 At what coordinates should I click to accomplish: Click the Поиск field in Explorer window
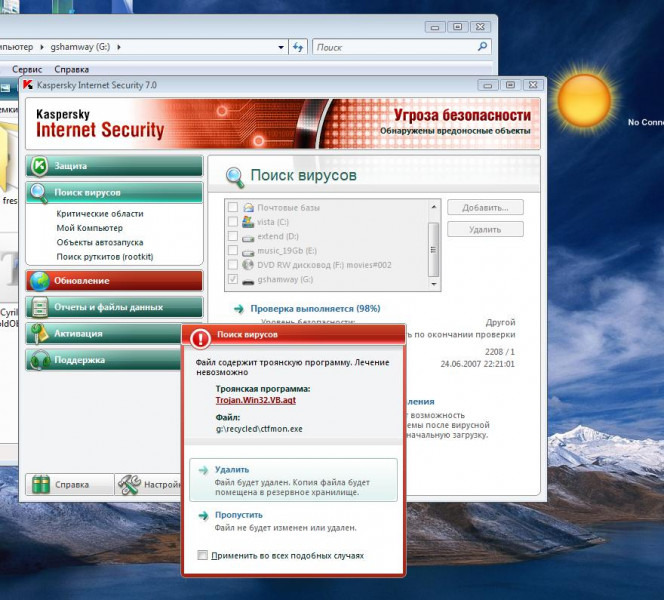(401, 47)
